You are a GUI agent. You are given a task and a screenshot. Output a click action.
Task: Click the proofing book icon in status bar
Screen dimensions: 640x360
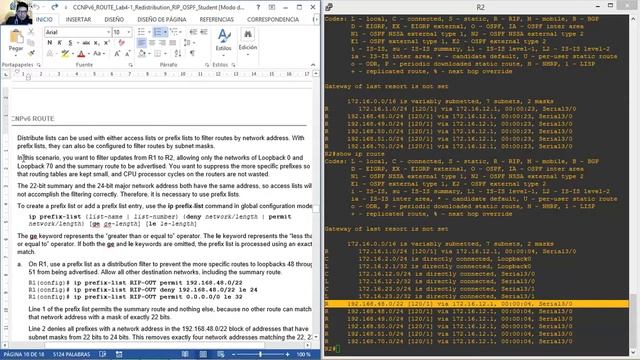(x=102, y=354)
